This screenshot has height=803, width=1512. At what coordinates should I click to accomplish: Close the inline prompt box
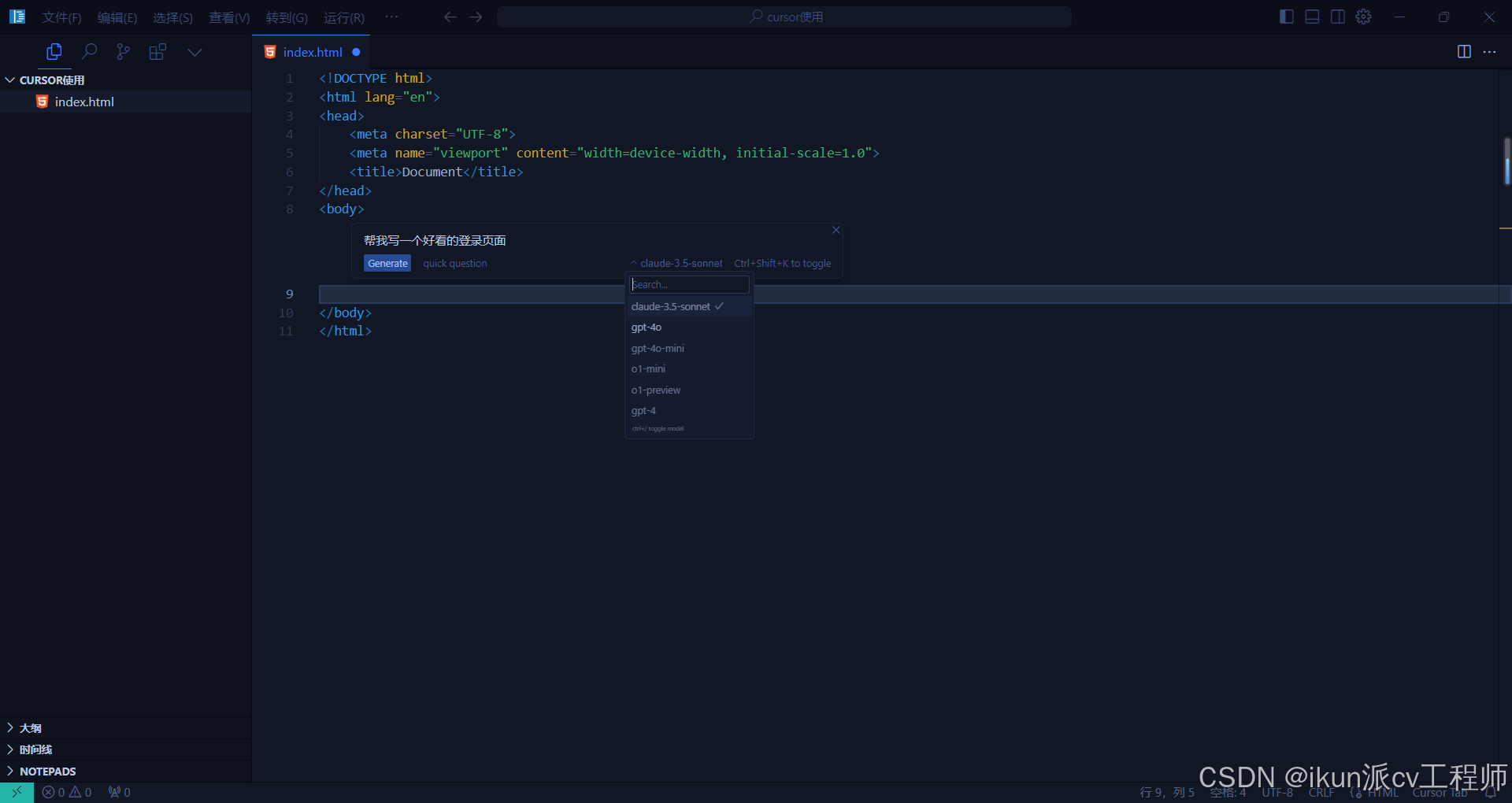pos(836,230)
